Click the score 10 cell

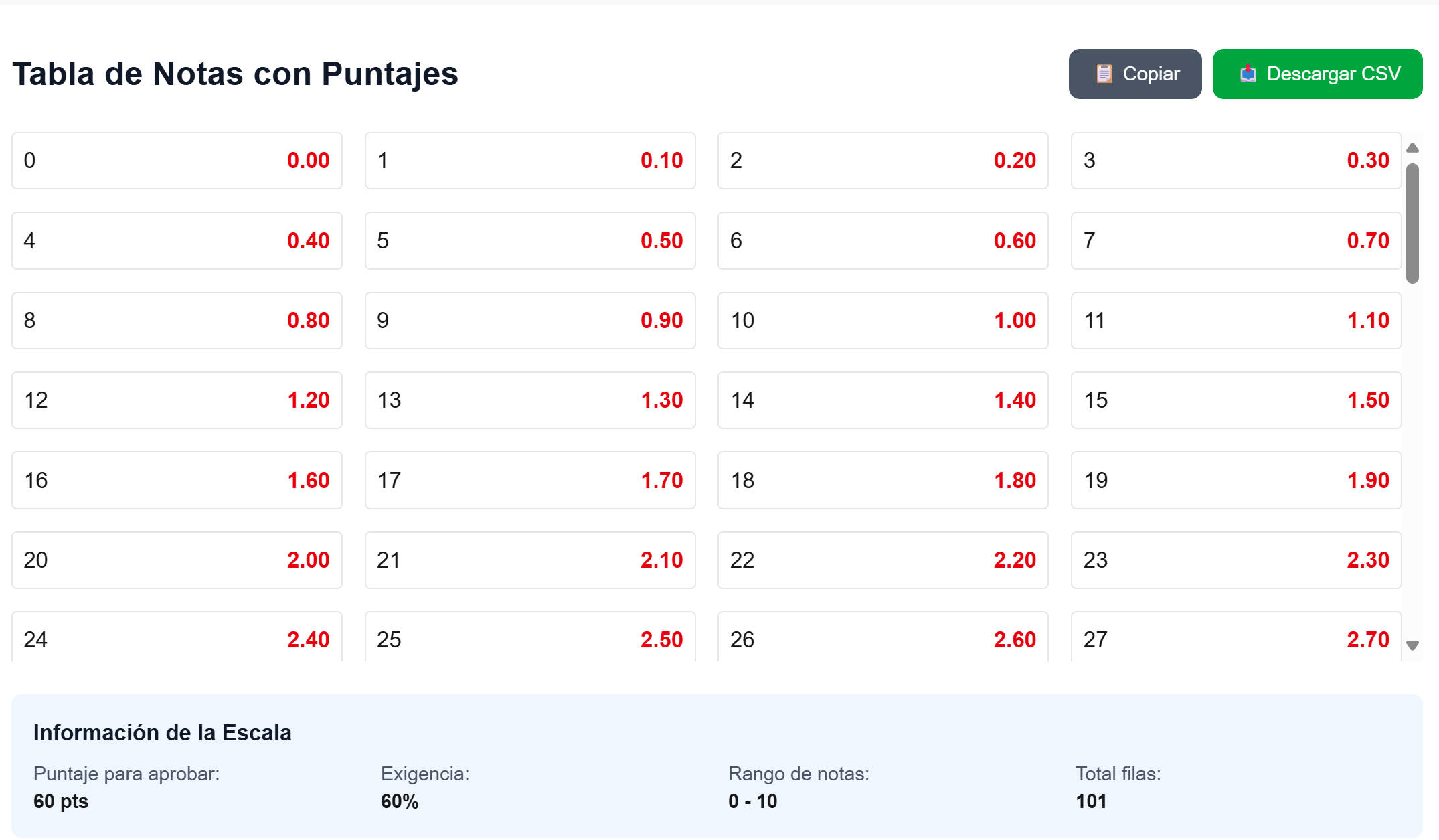click(x=882, y=321)
